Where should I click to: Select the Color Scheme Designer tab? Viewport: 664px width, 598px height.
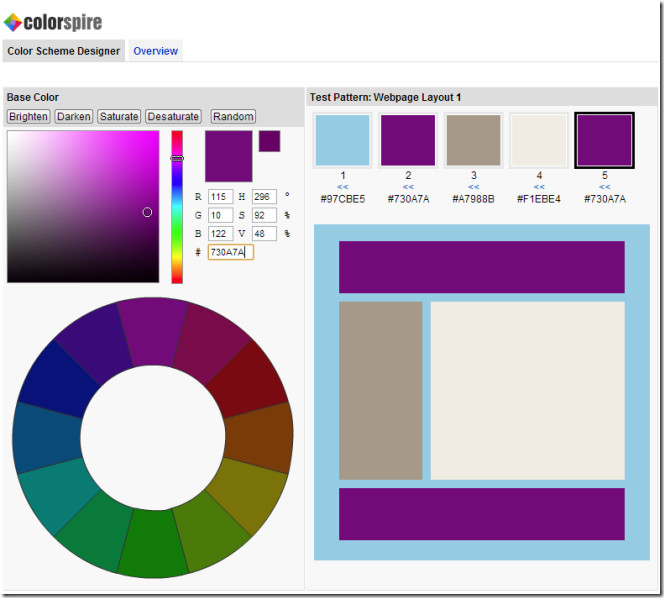63,51
